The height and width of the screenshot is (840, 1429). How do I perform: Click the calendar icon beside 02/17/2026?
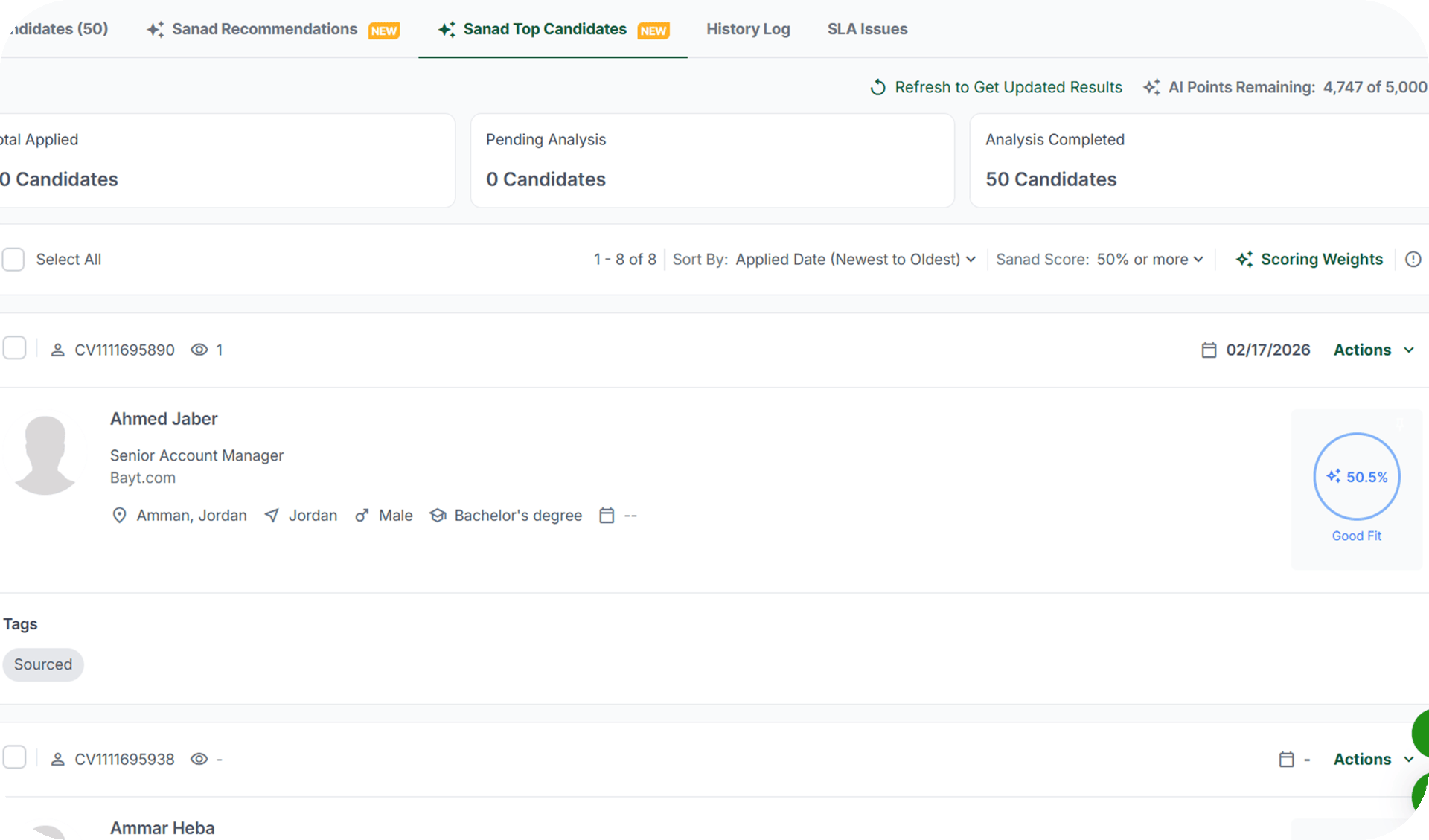tap(1209, 350)
